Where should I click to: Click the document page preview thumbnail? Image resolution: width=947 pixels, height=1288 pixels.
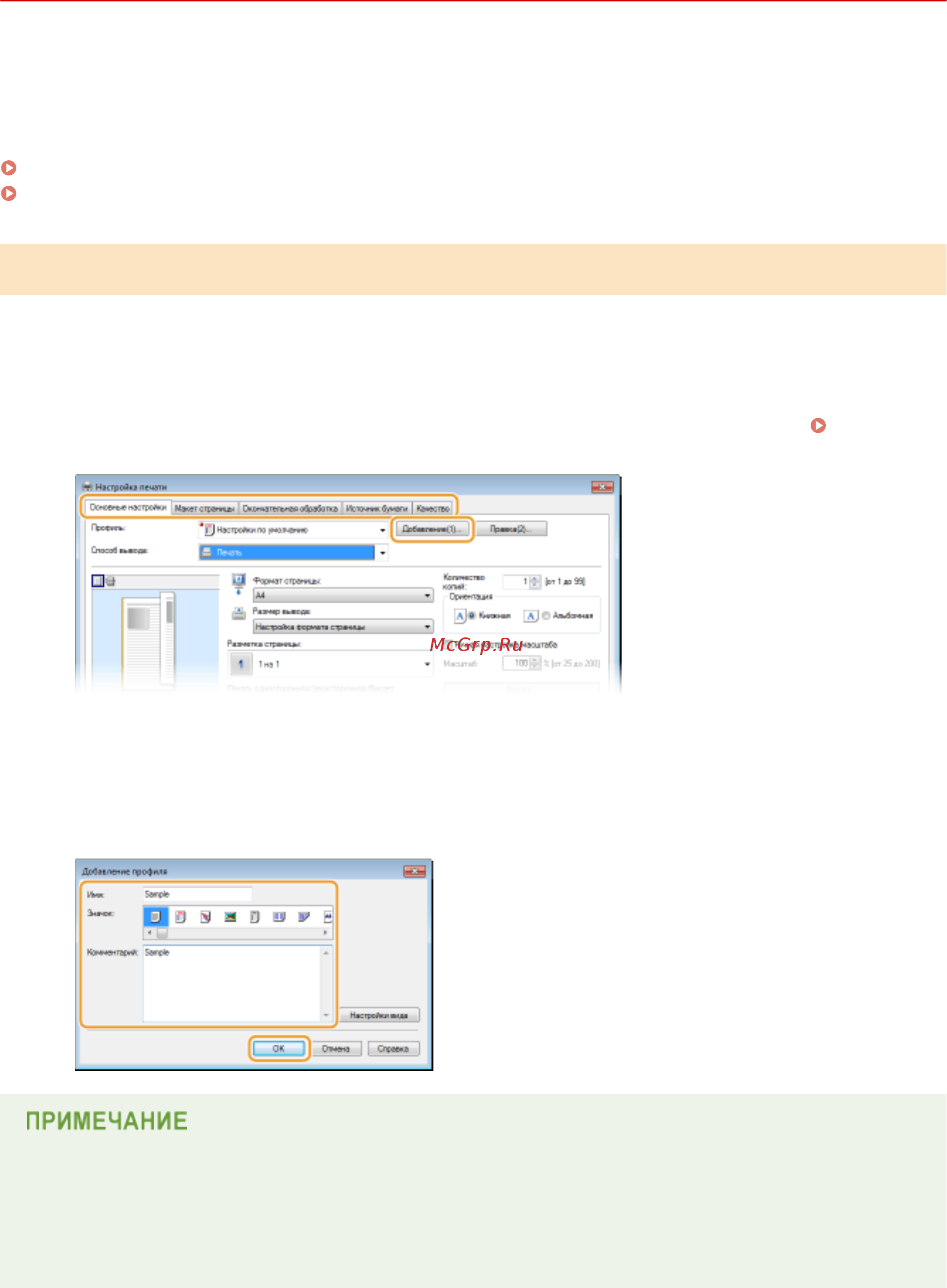click(148, 641)
